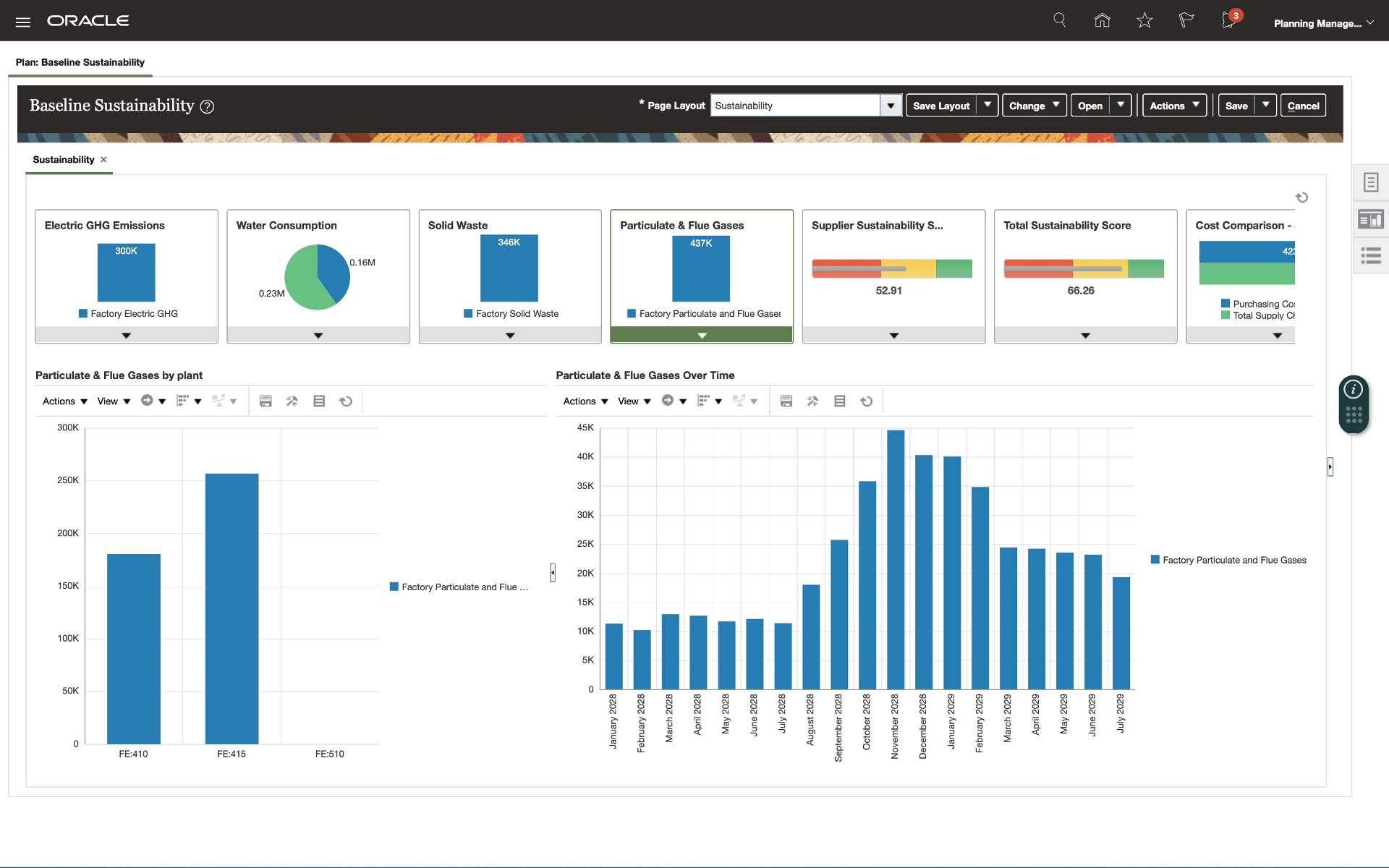Expand the right side panel handle
1389x868 pixels.
(1330, 467)
